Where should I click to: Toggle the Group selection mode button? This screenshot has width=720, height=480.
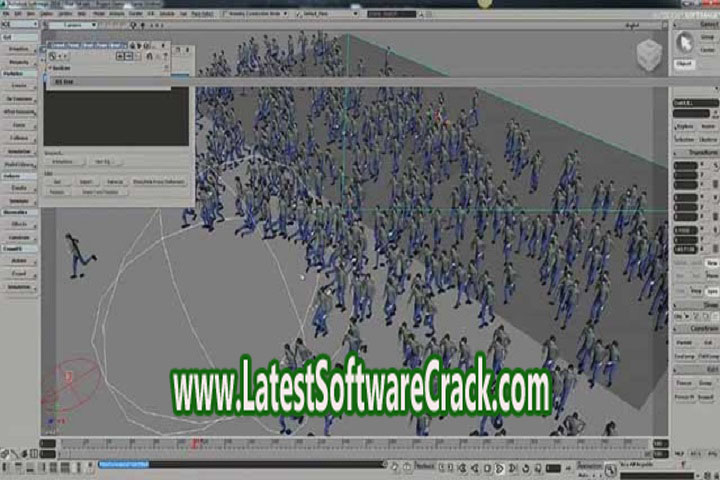706,36
